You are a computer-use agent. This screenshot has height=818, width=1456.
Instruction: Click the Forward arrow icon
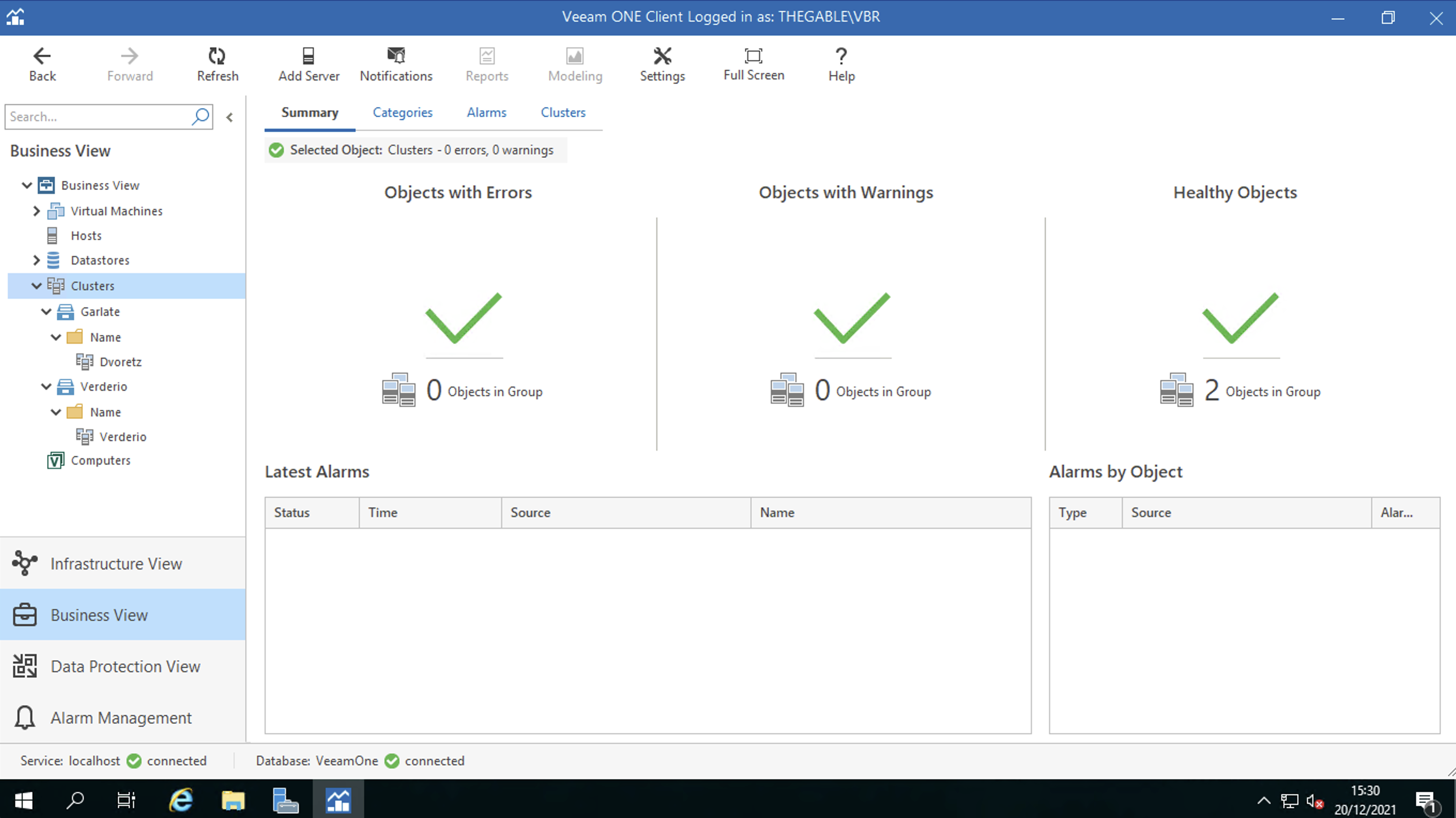130,56
